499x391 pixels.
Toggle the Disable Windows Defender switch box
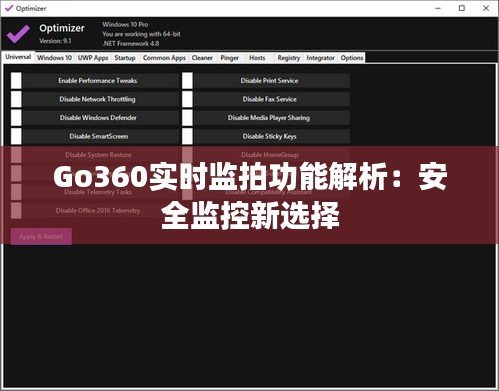16,118
